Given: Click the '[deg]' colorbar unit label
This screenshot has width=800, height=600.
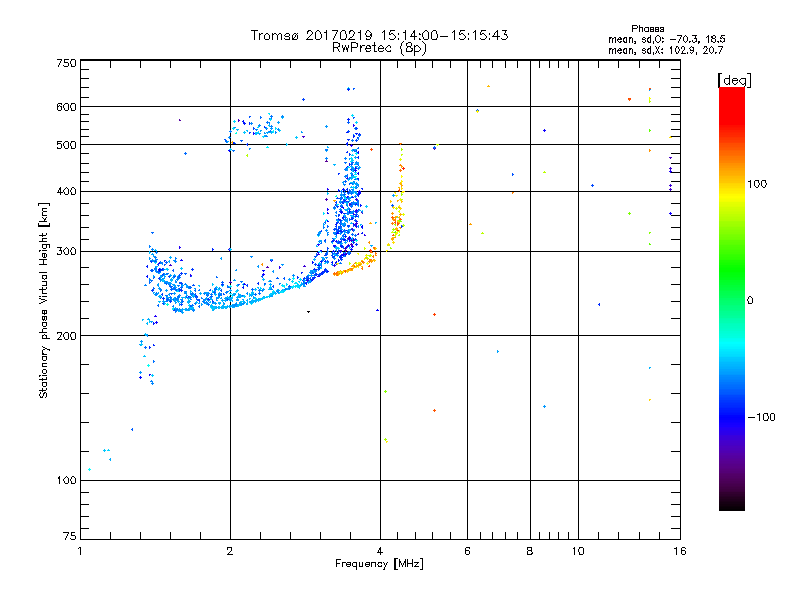Looking at the screenshot, I should pyautogui.click(x=734, y=80).
